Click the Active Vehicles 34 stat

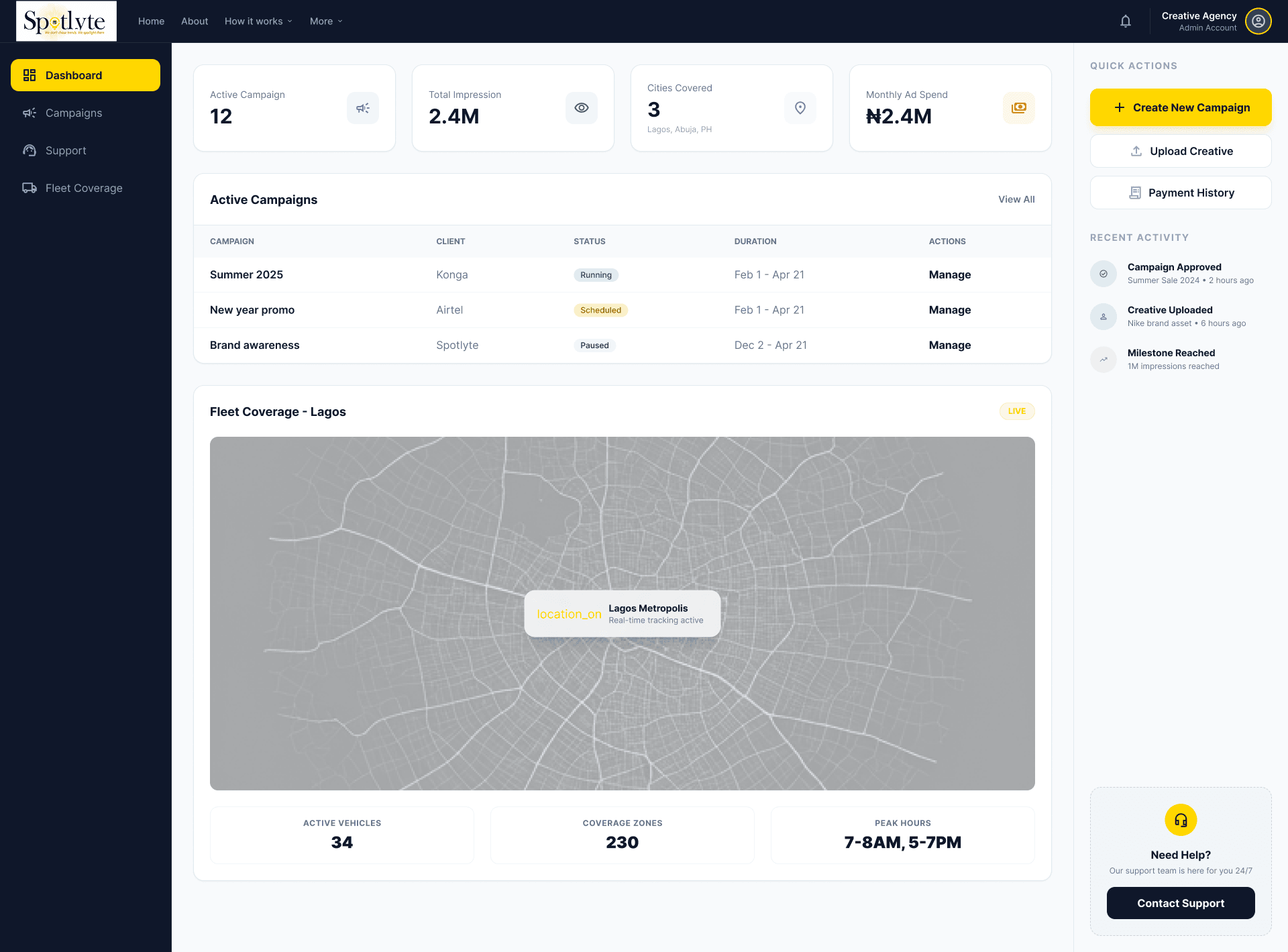pyautogui.click(x=342, y=835)
